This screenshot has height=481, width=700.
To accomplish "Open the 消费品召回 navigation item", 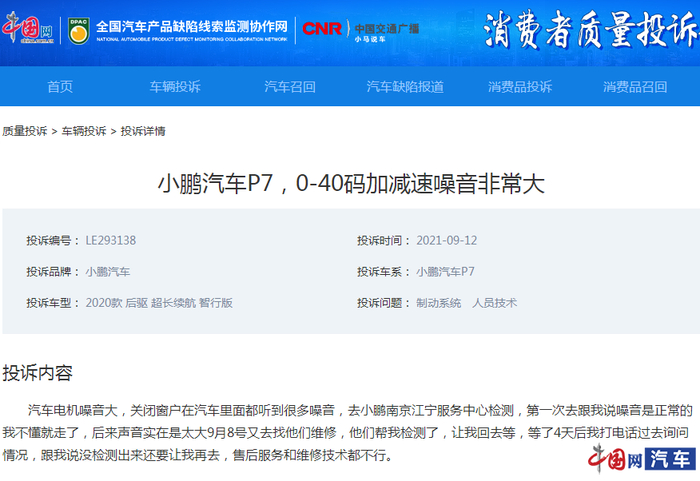I will click(x=635, y=87).
